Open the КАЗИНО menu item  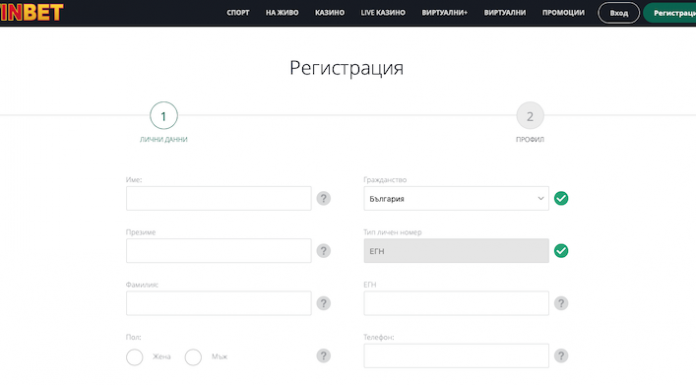point(330,13)
